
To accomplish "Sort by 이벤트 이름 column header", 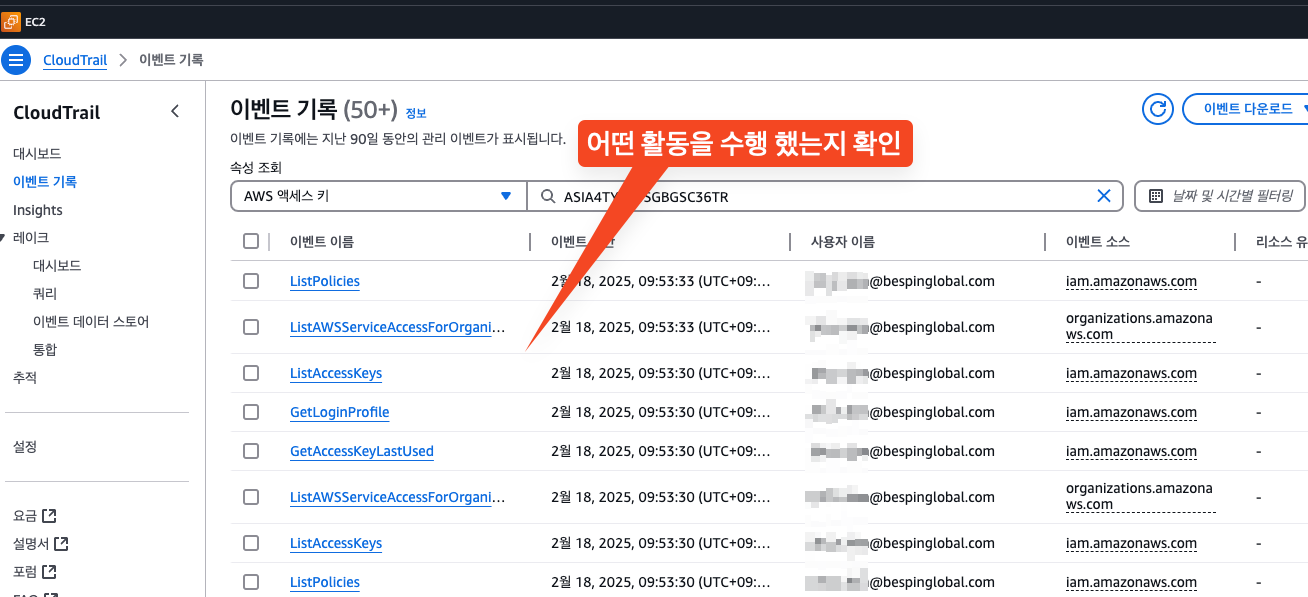I will coord(322,241).
